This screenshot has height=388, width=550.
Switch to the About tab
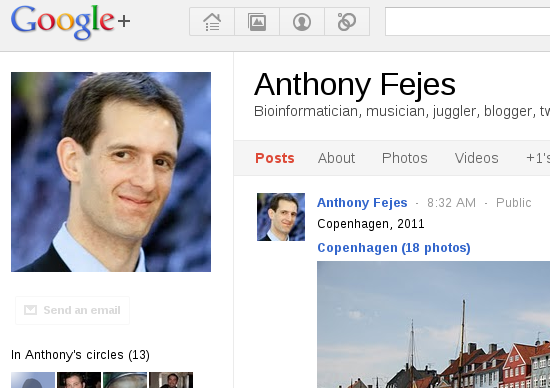click(336, 158)
